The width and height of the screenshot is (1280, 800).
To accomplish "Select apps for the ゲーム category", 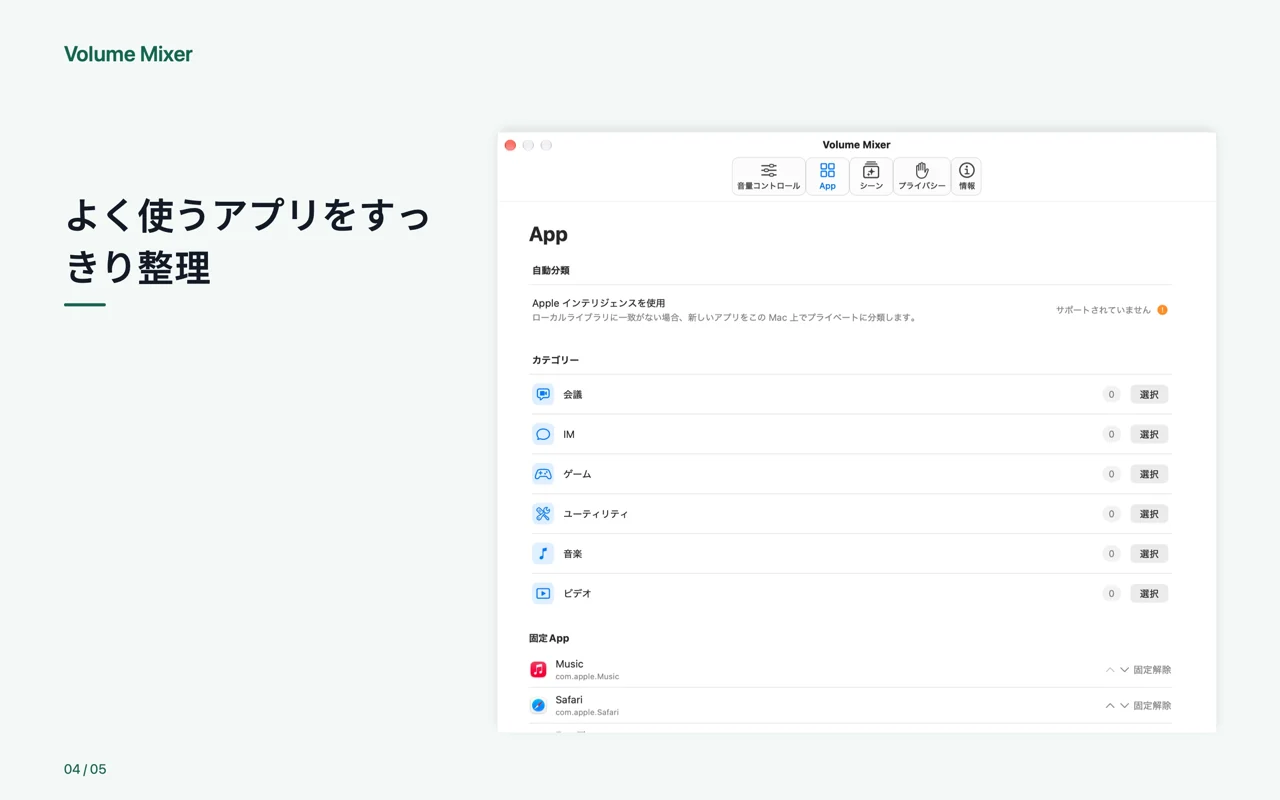I will [1149, 474].
